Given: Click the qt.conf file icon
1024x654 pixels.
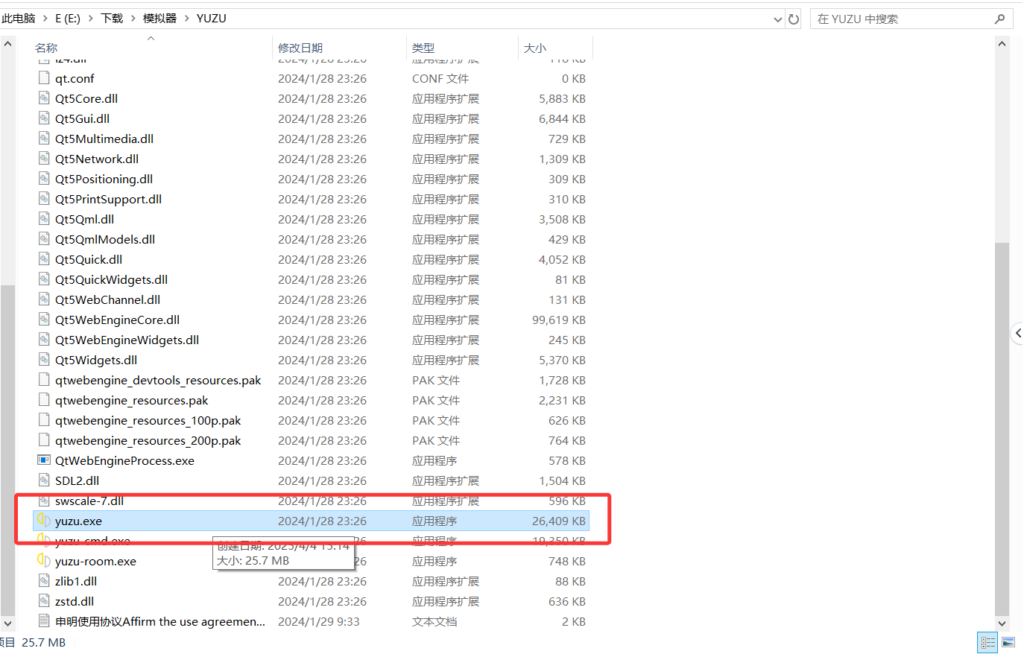Looking at the screenshot, I should 44,78.
